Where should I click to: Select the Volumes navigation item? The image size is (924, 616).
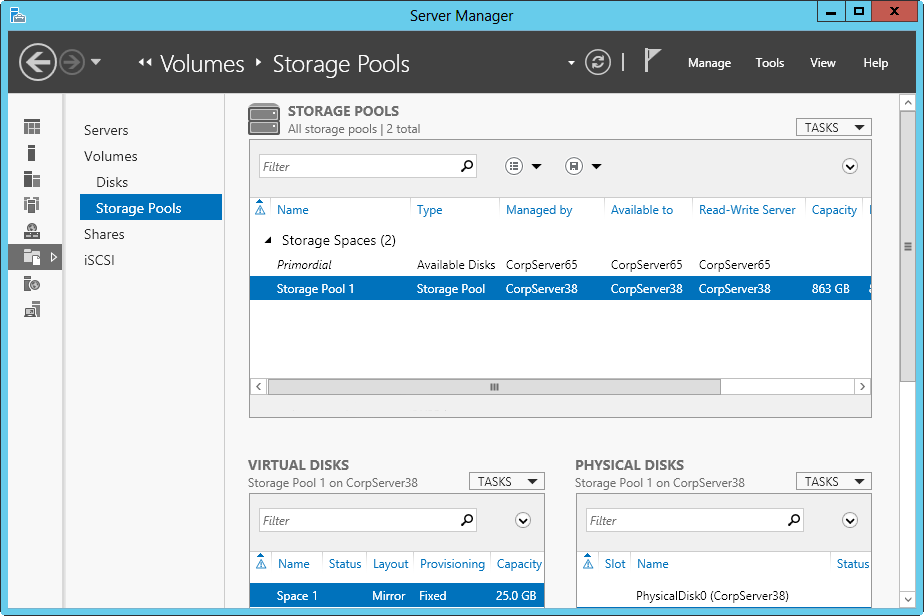pos(111,156)
